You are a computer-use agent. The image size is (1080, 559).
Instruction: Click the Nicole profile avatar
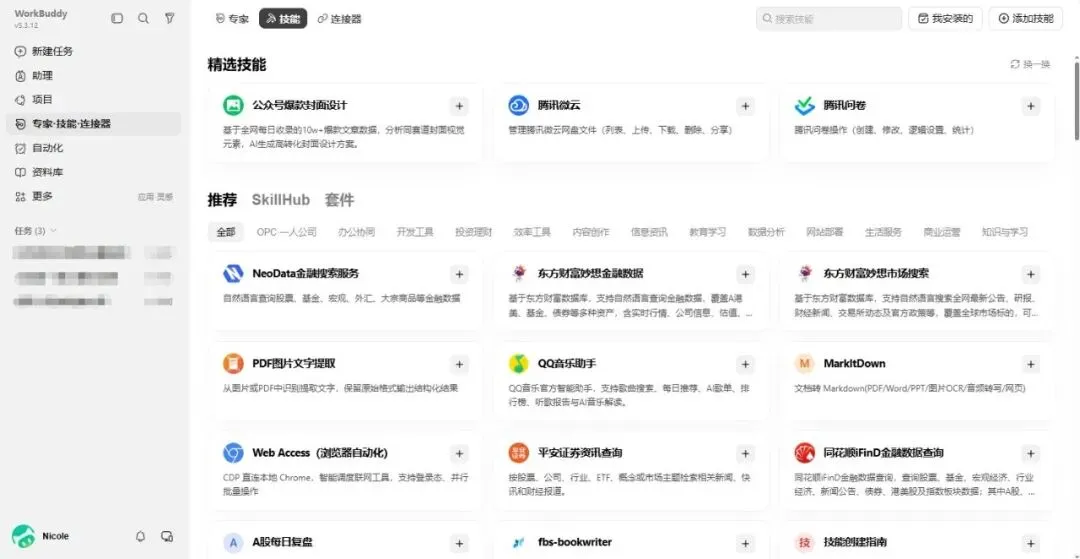23,536
